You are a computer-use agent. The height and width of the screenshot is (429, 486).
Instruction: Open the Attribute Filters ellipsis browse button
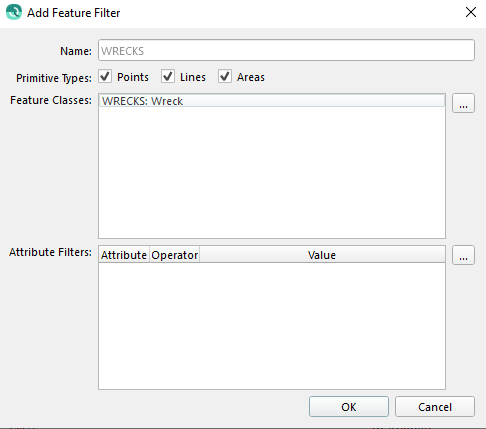[x=463, y=255]
